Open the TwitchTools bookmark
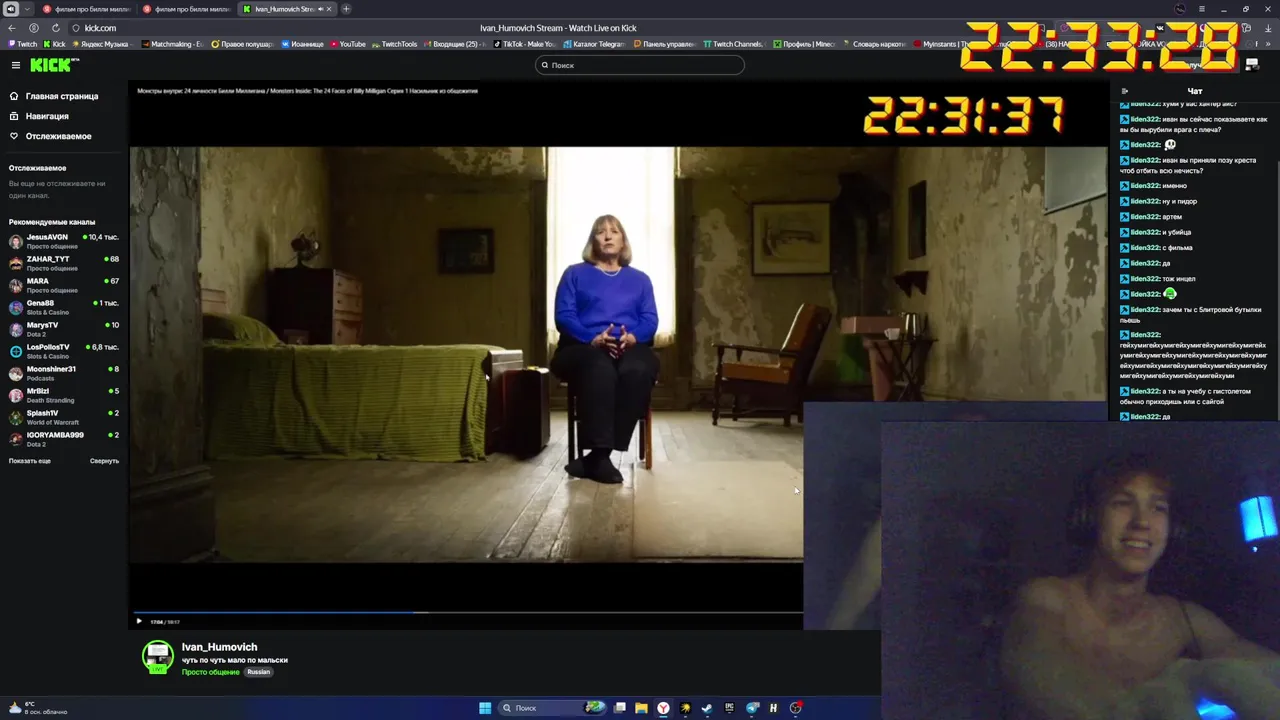 point(394,44)
